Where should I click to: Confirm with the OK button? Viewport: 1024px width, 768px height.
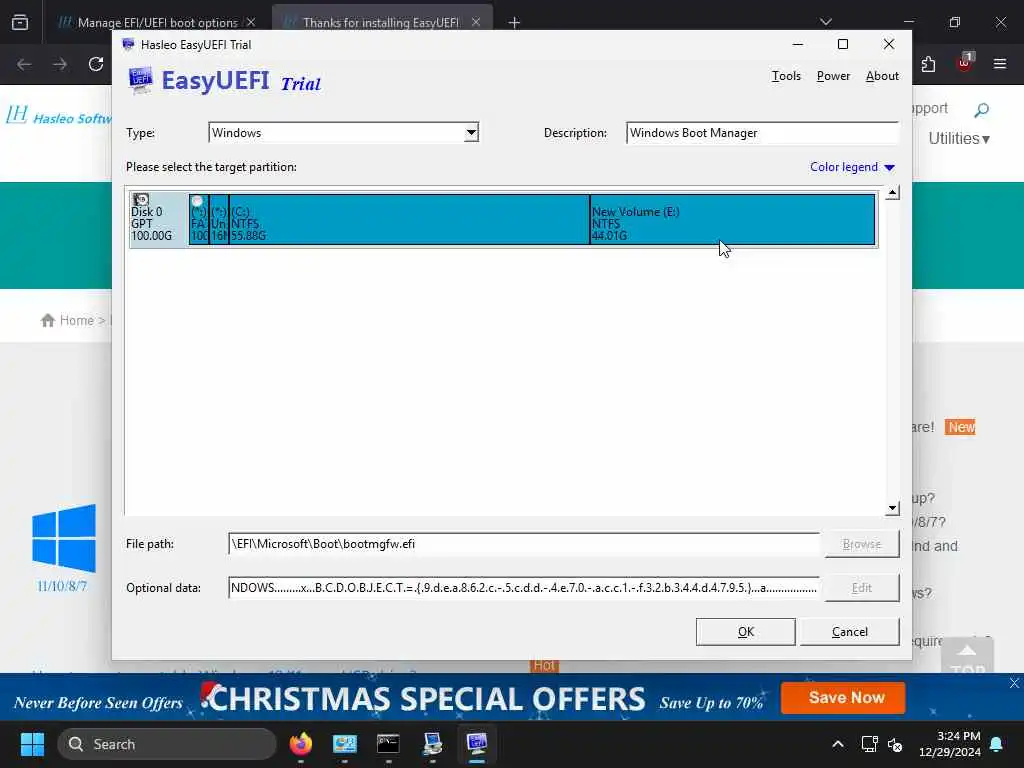(745, 632)
